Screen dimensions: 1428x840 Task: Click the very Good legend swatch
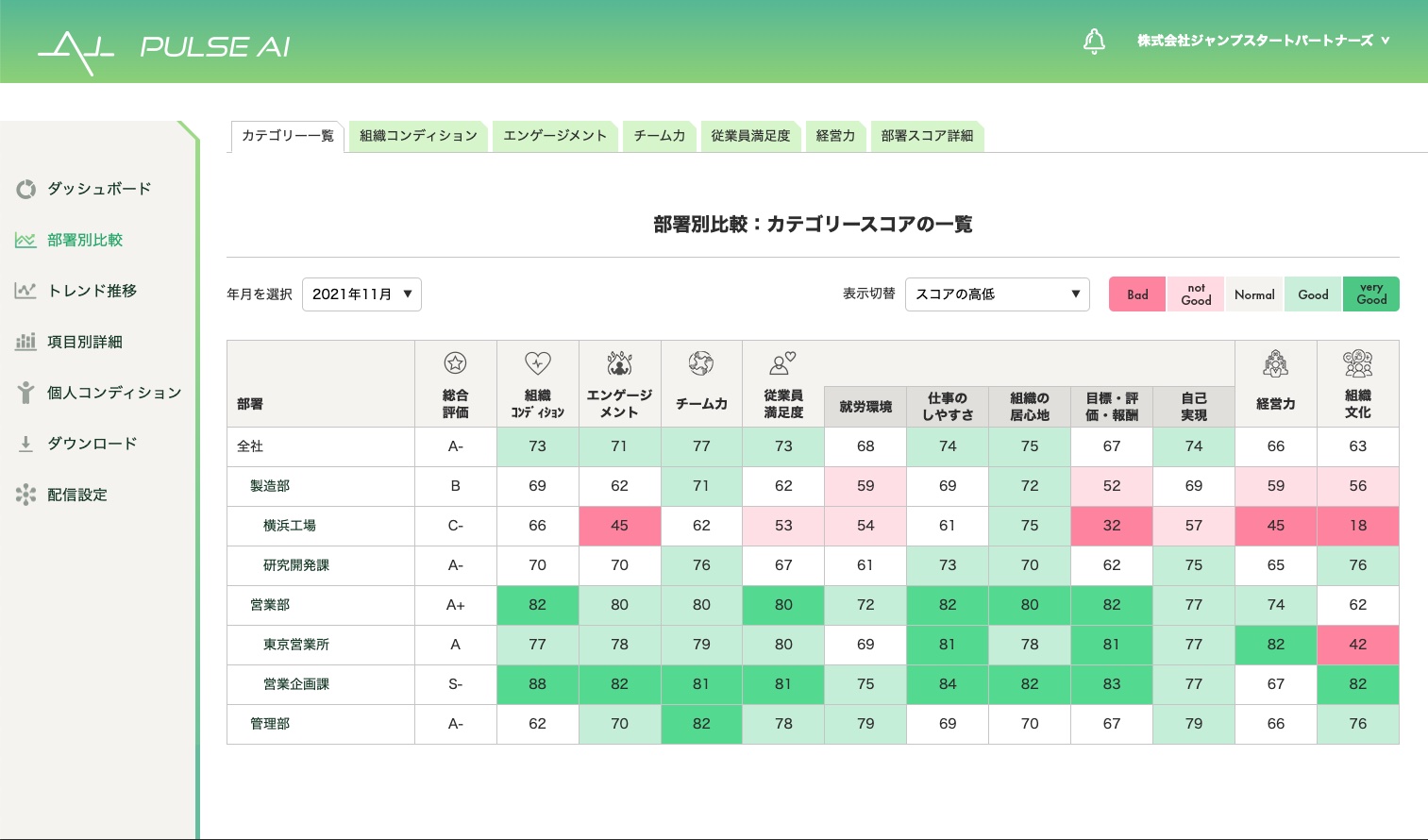1370,294
